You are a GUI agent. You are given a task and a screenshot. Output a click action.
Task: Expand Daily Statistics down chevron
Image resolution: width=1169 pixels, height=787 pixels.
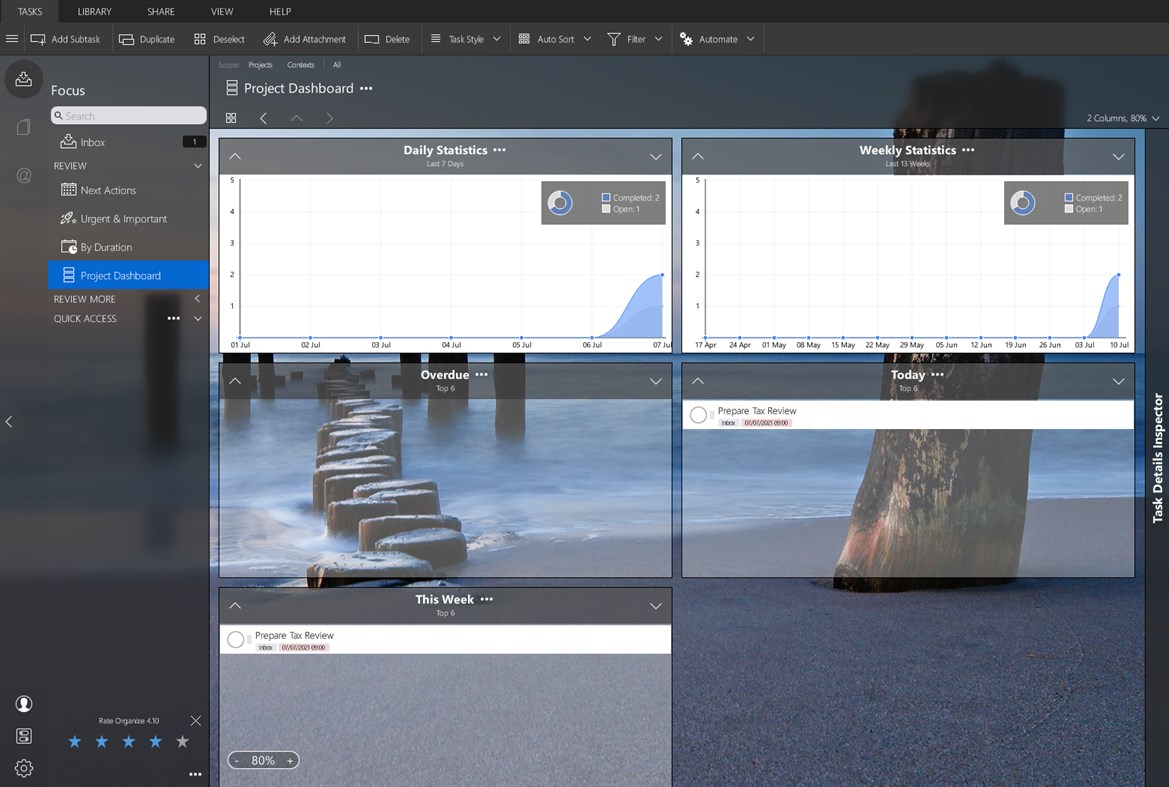tap(655, 157)
